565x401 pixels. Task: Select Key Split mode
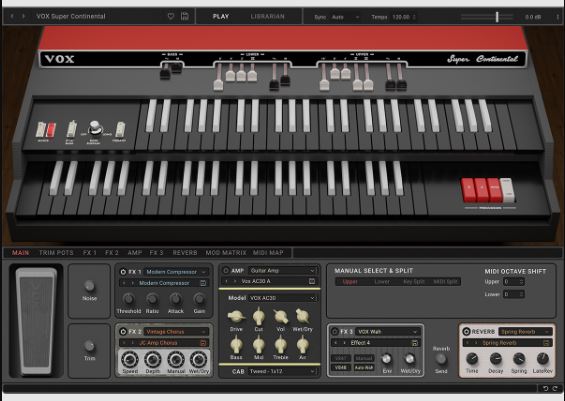pyautogui.click(x=414, y=282)
